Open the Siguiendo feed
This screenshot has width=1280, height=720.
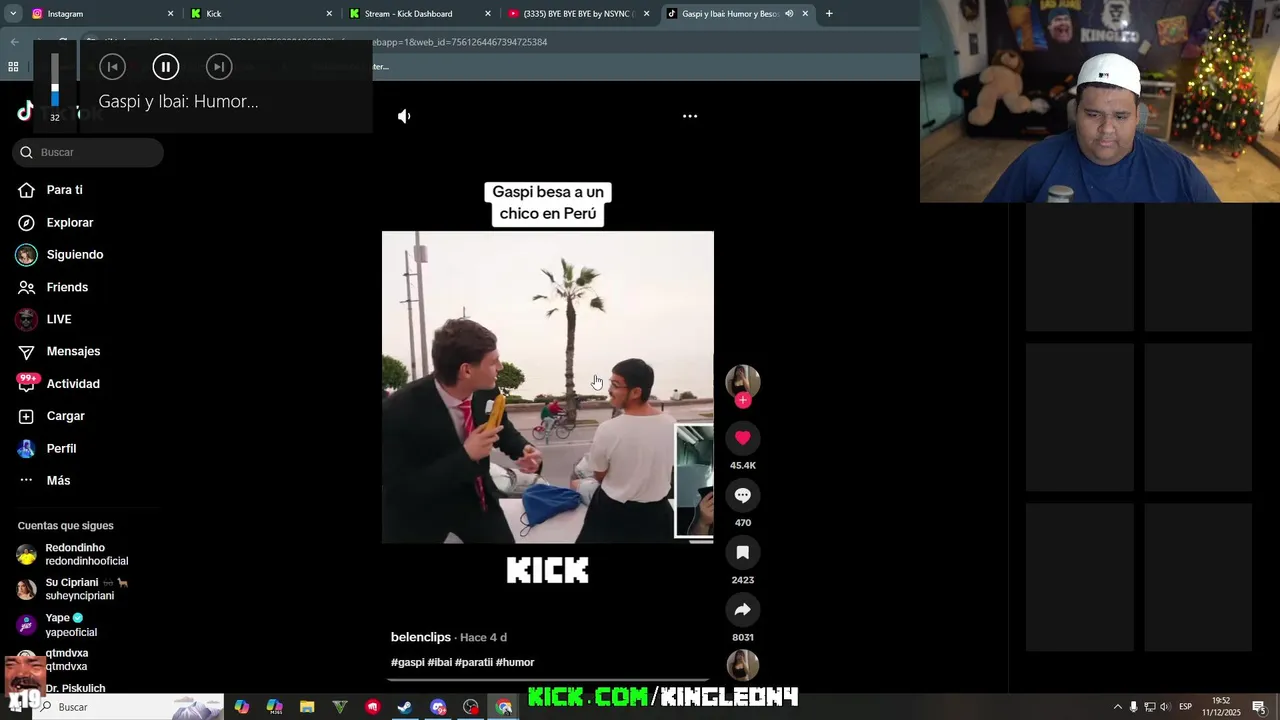(74, 255)
